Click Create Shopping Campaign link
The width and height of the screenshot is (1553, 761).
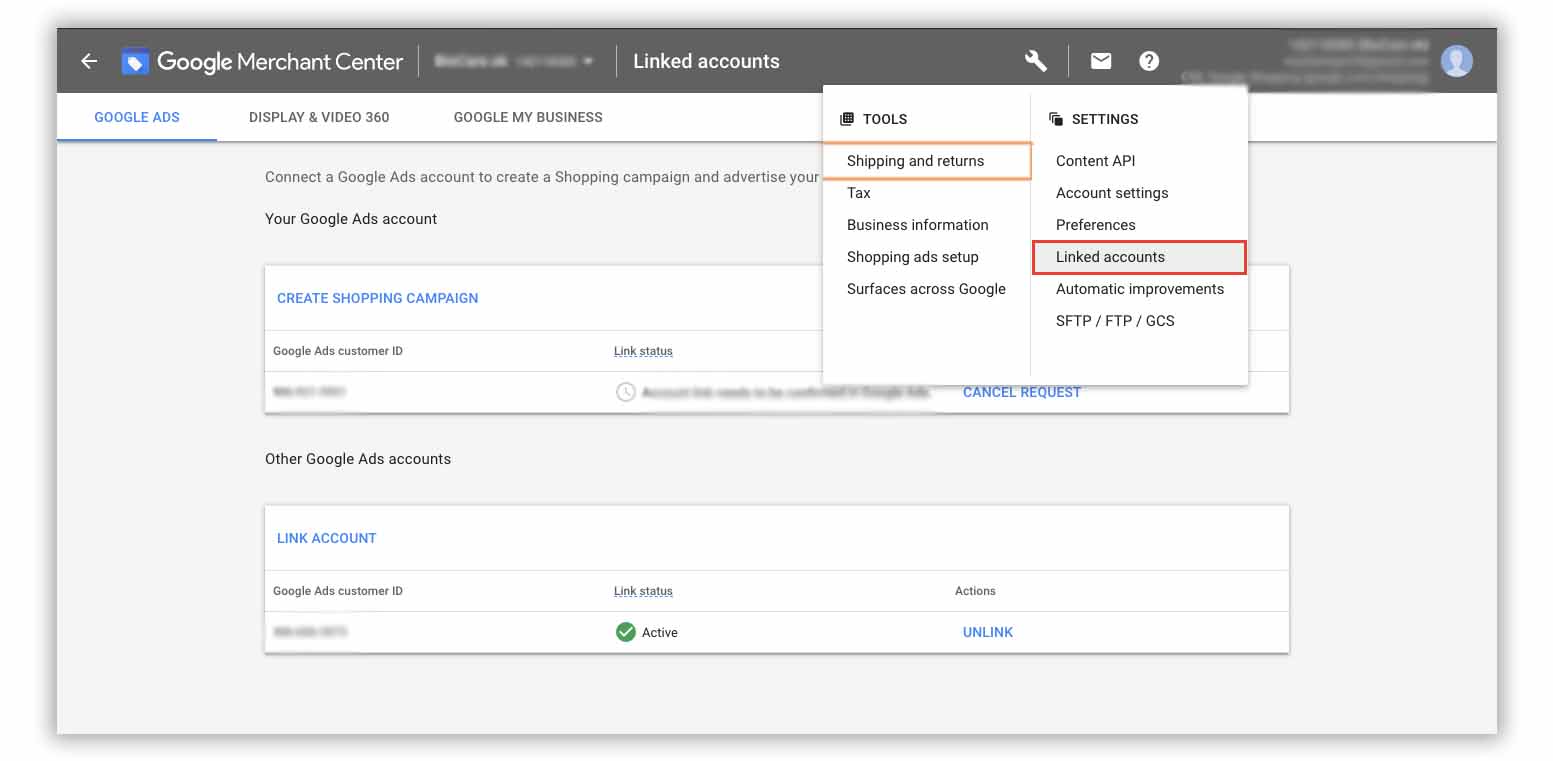pos(377,298)
